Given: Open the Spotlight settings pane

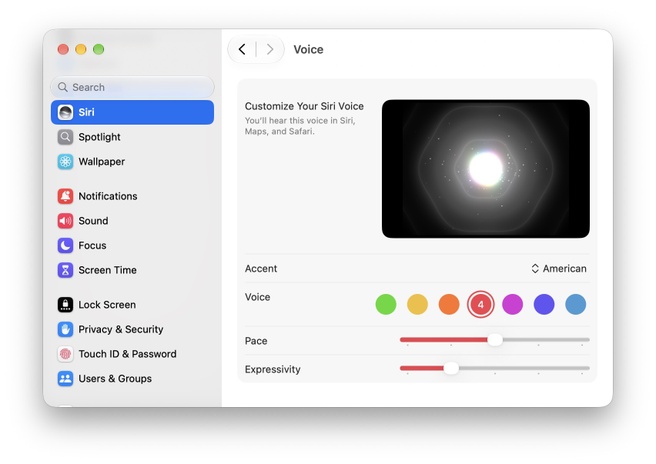Looking at the screenshot, I should point(132,137).
